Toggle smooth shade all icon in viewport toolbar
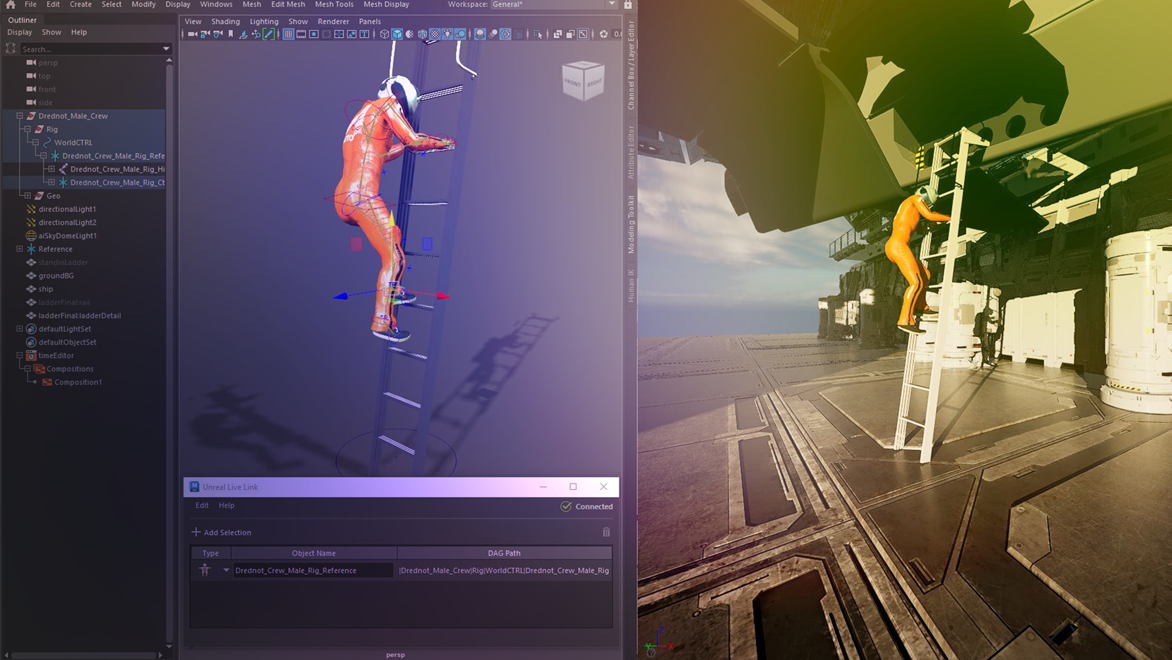This screenshot has height=660, width=1172. [x=397, y=34]
